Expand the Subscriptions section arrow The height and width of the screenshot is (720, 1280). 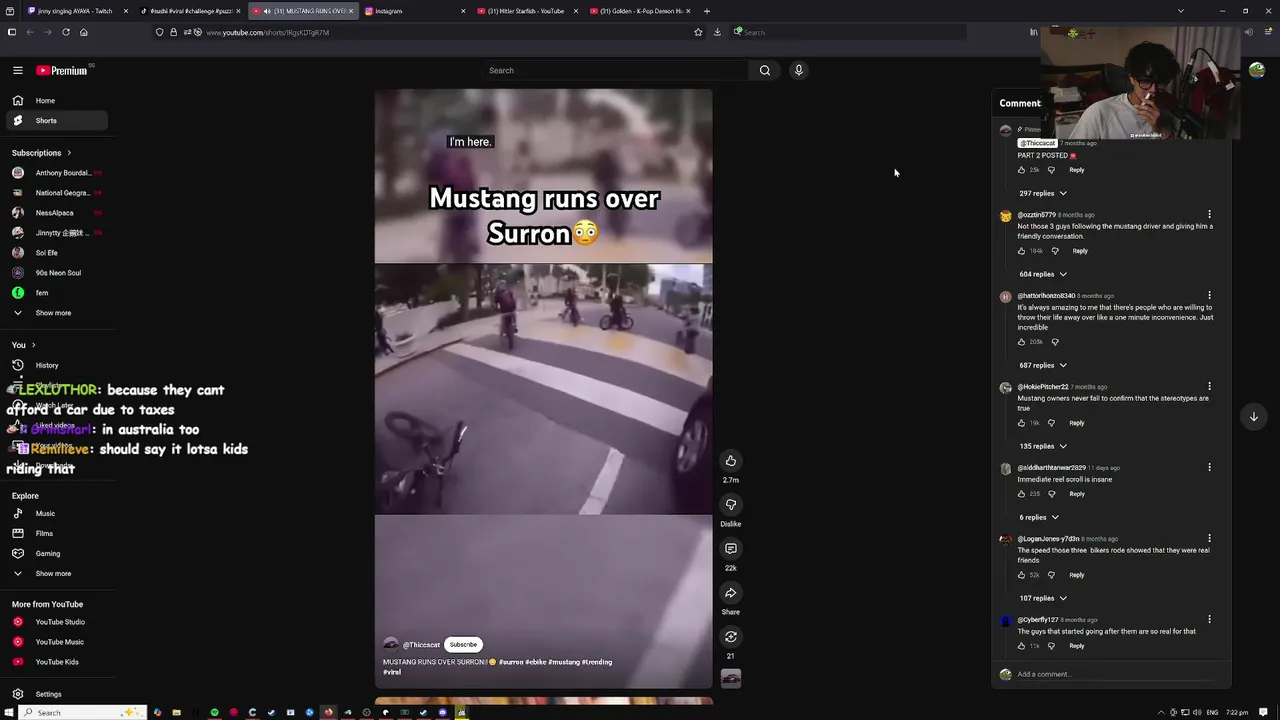coord(69,153)
